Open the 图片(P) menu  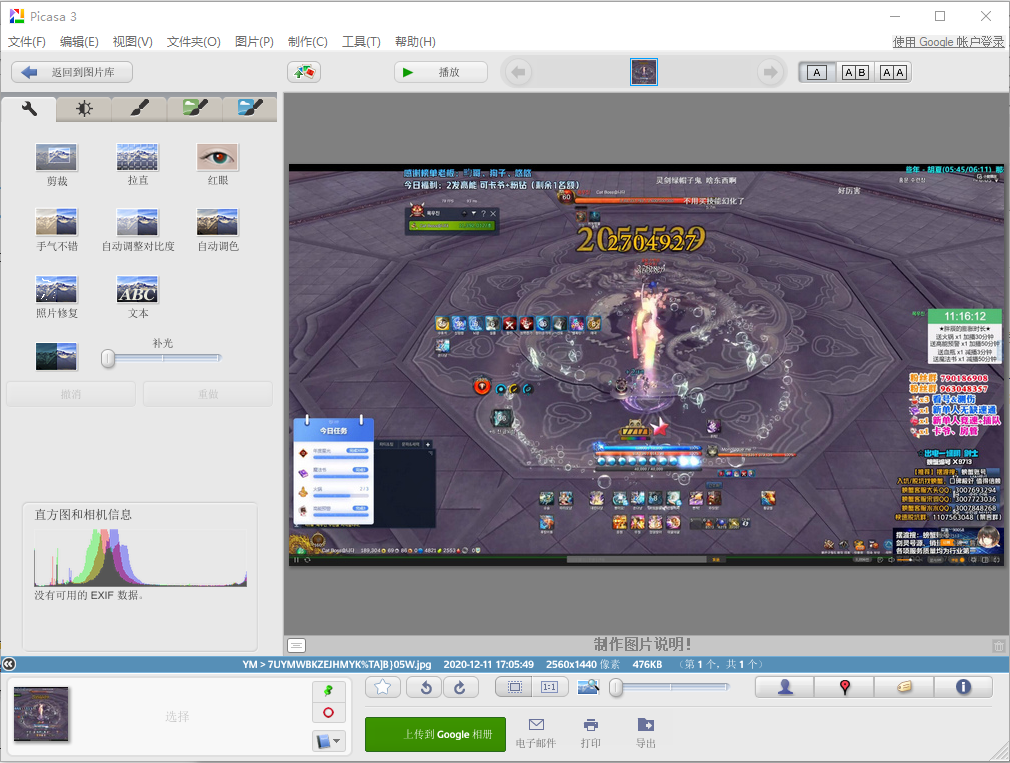254,42
